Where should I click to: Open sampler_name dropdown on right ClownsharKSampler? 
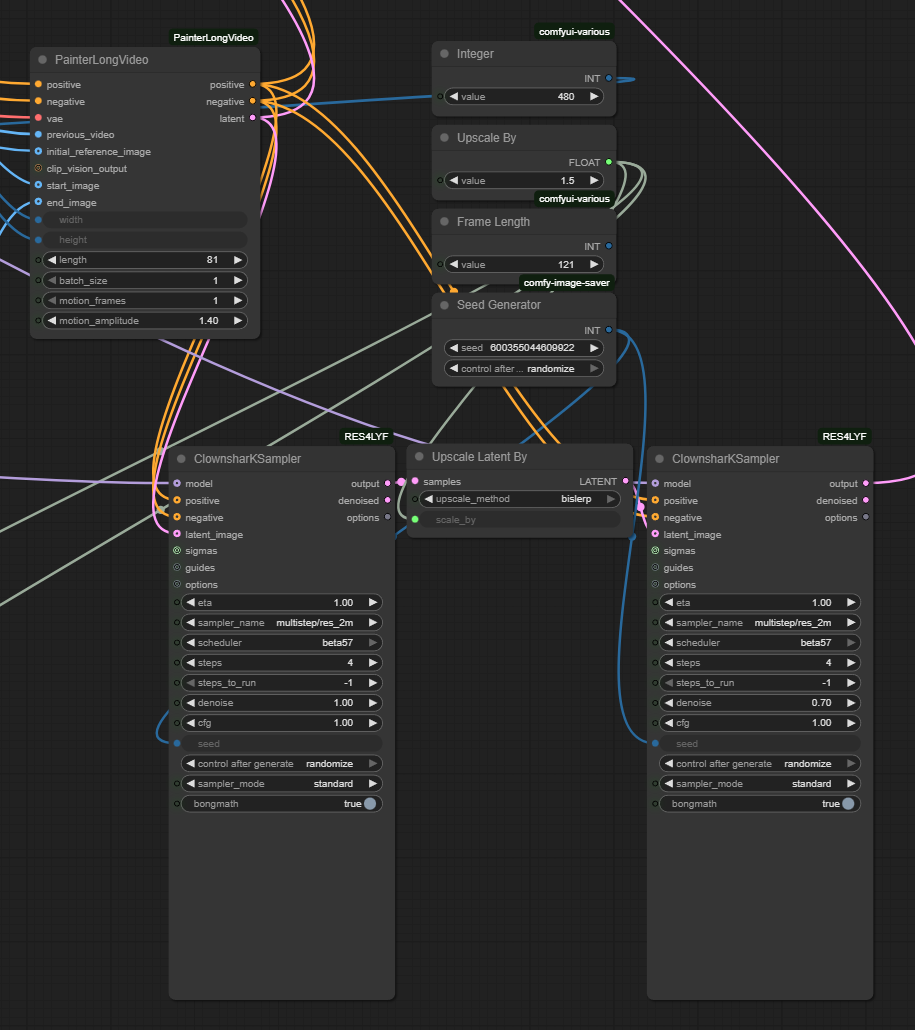click(x=760, y=623)
